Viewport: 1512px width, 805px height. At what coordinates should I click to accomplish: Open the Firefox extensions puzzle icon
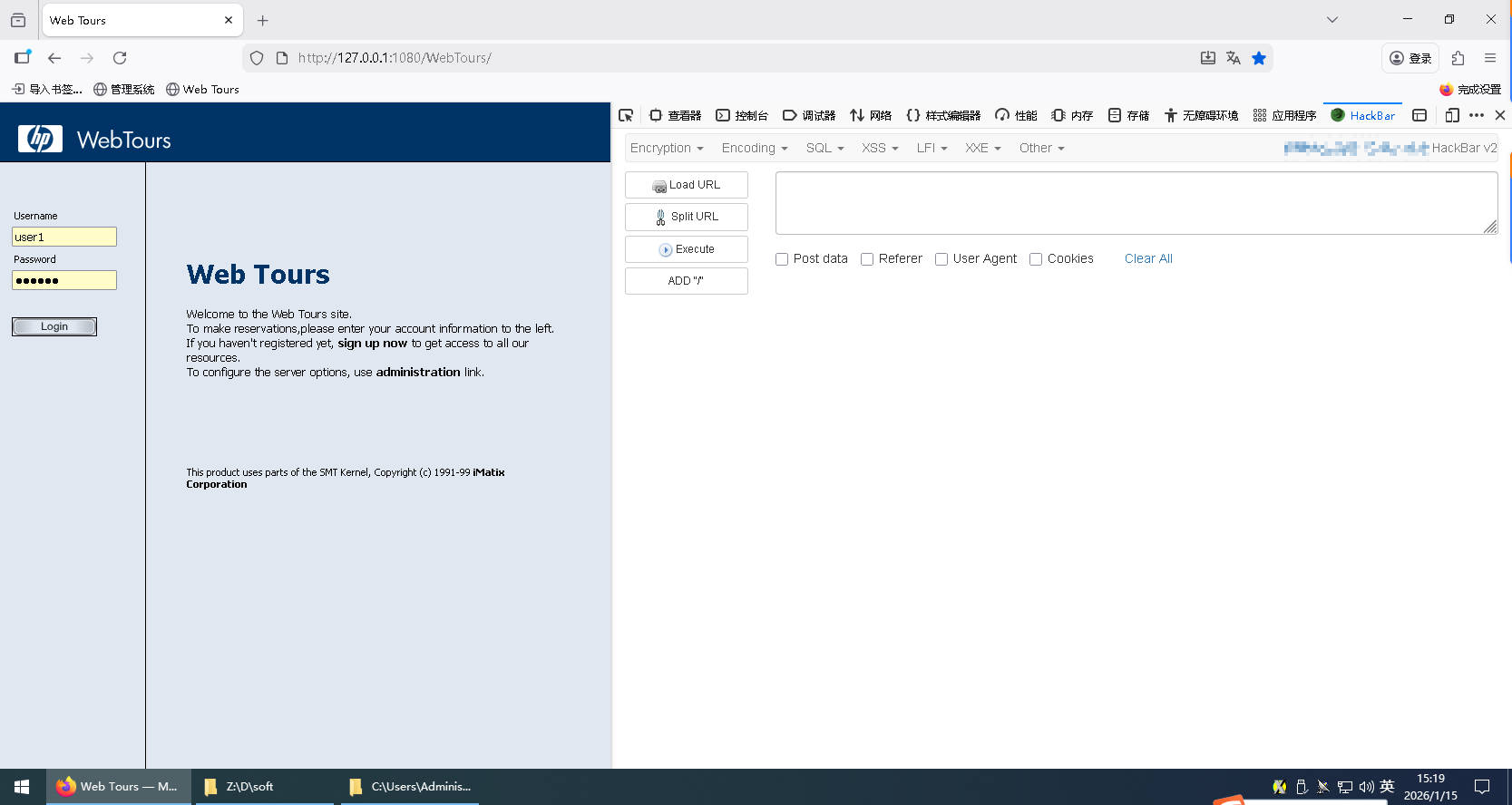click(x=1458, y=58)
